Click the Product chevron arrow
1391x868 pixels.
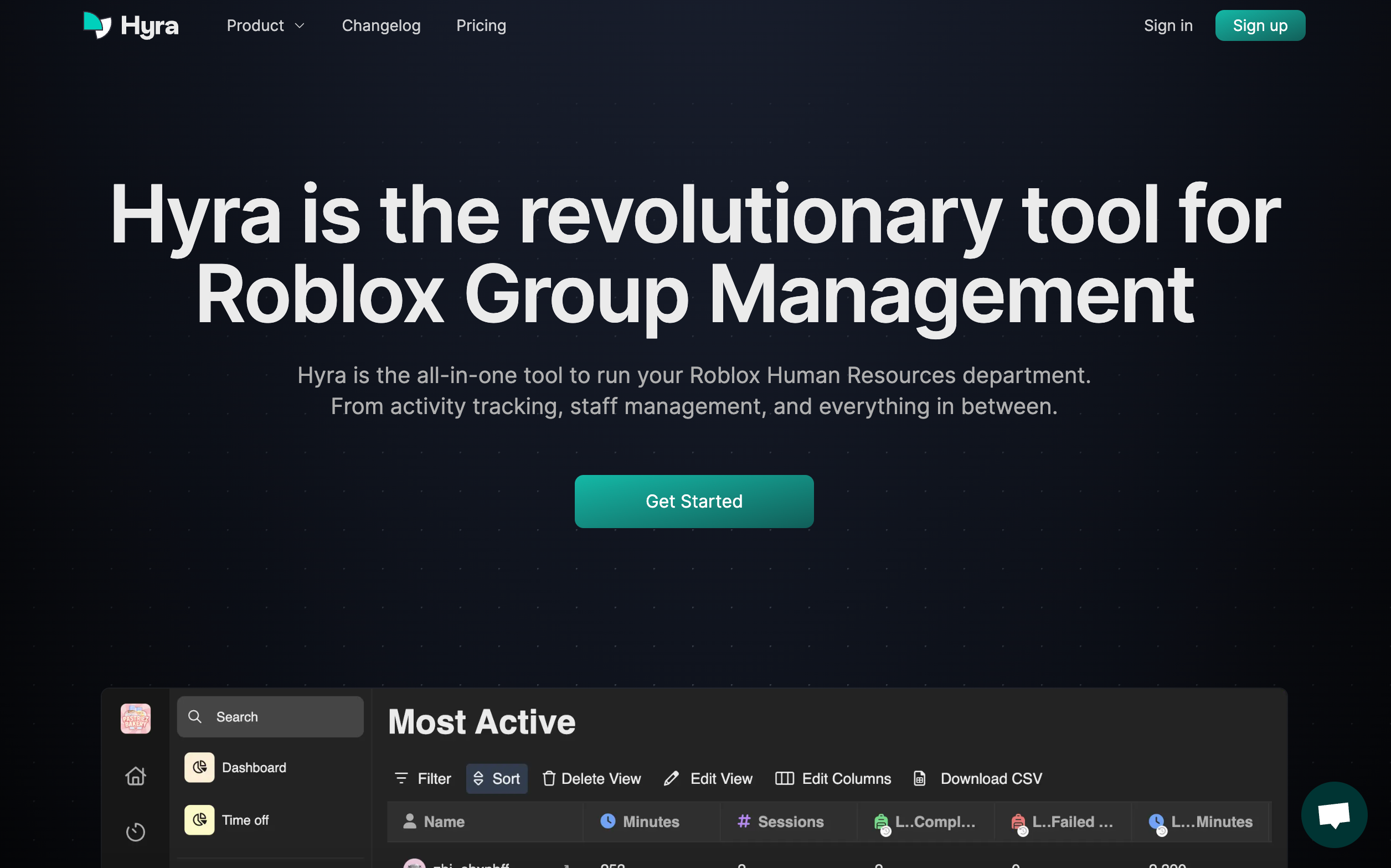299,26
